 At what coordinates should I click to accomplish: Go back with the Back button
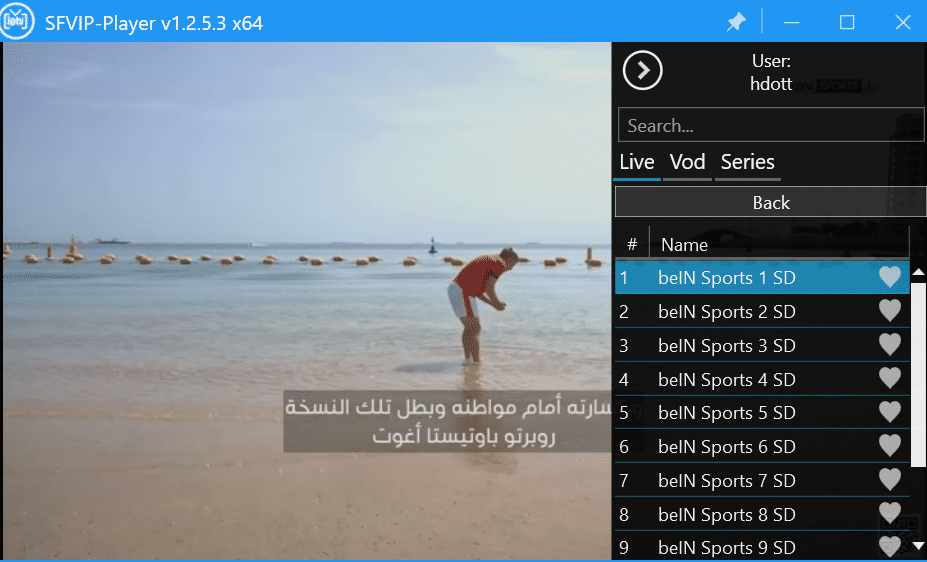tap(770, 203)
